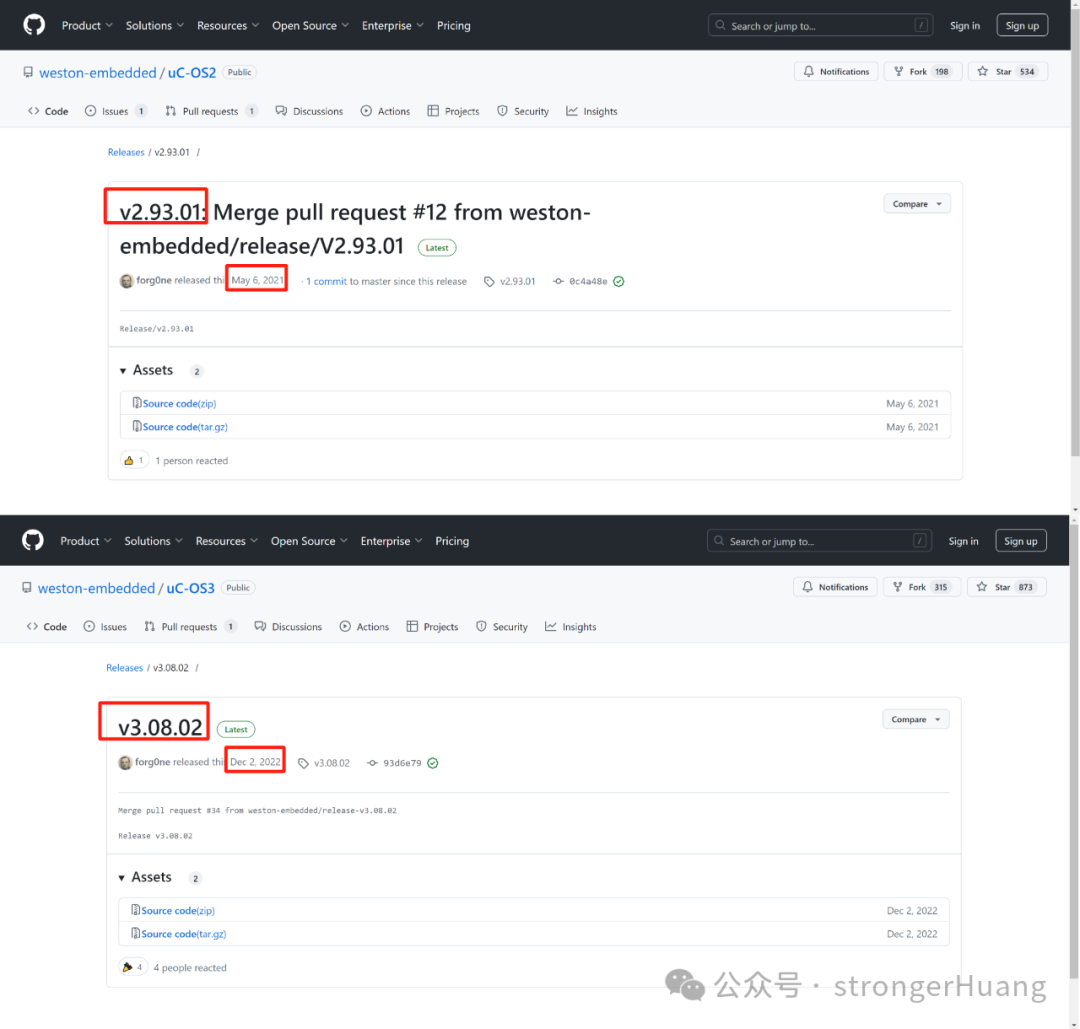
Task: Open Issues tab in uC-OS3 repo
Action: coord(105,626)
